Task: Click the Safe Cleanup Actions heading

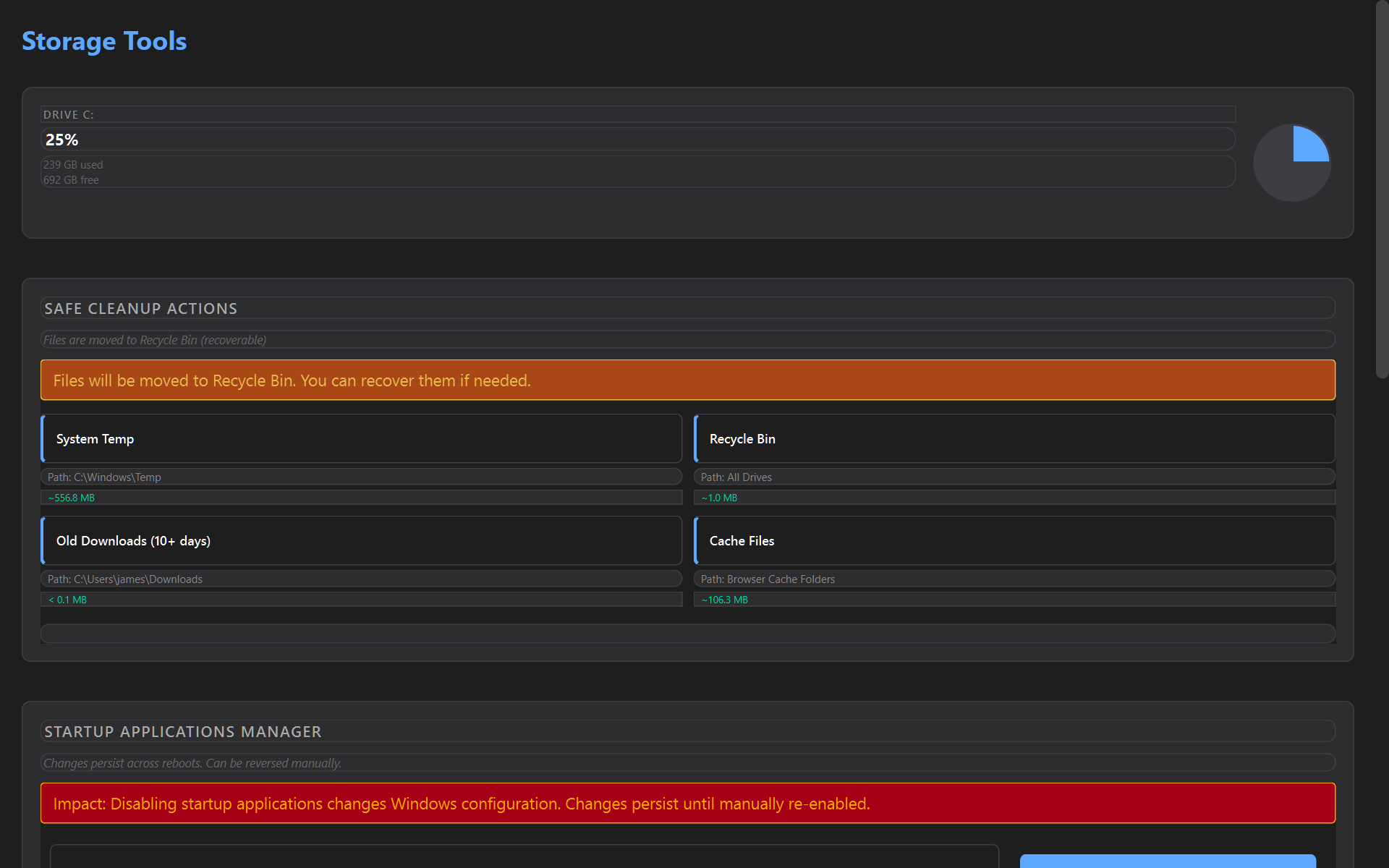Action: pos(141,309)
